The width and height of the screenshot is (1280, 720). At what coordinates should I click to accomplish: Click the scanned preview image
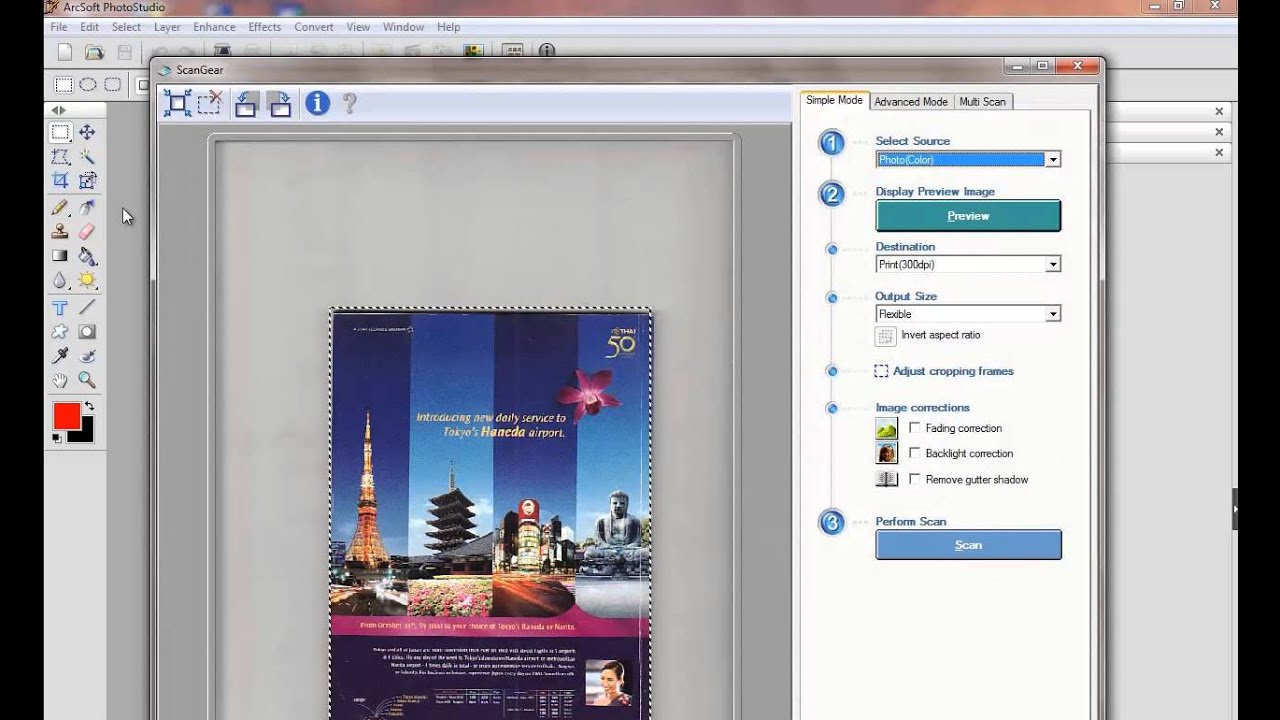(491, 514)
